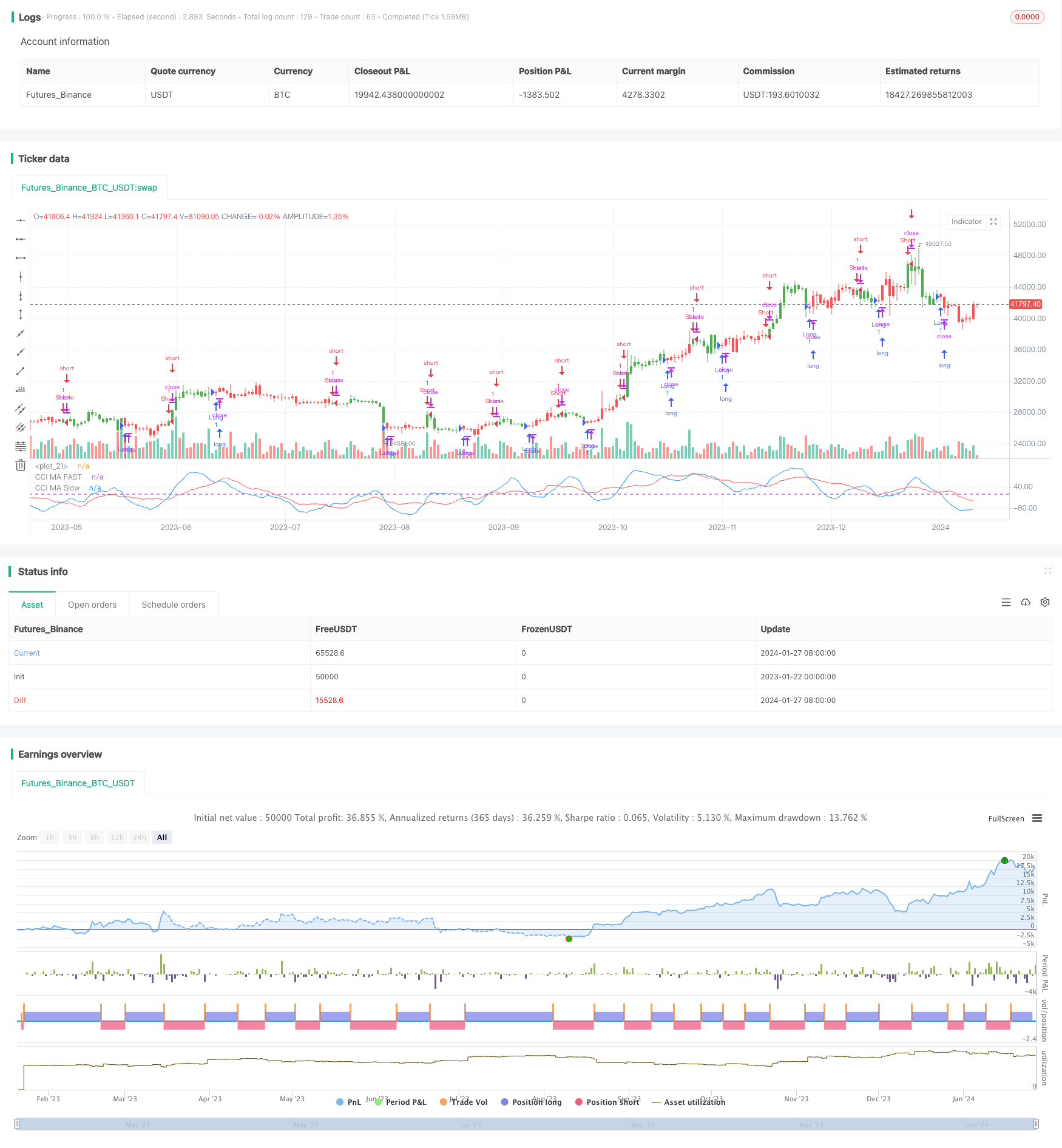Click the trash icon to delete drawings

click(x=21, y=465)
